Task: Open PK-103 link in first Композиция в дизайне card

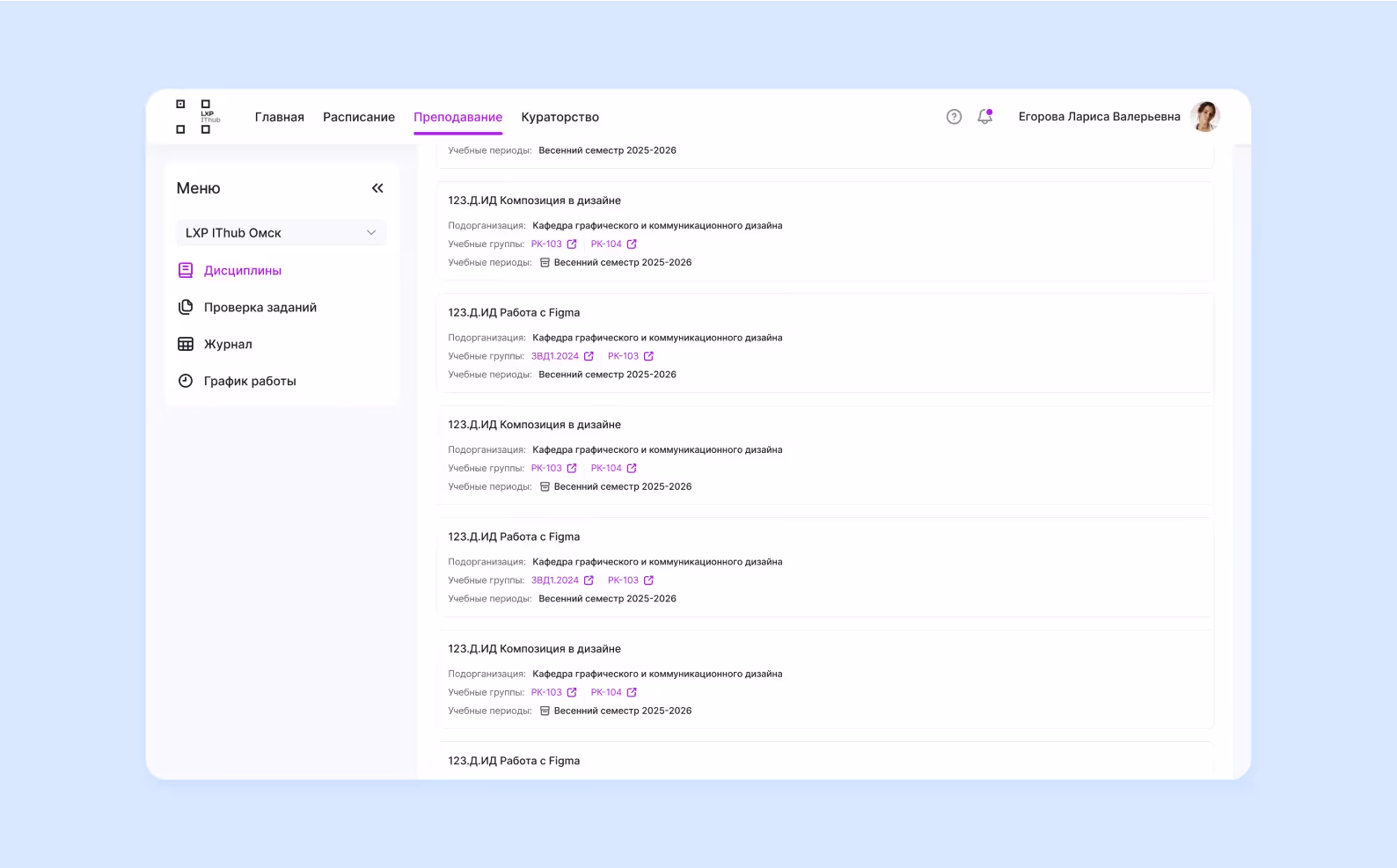Action: [x=546, y=244]
